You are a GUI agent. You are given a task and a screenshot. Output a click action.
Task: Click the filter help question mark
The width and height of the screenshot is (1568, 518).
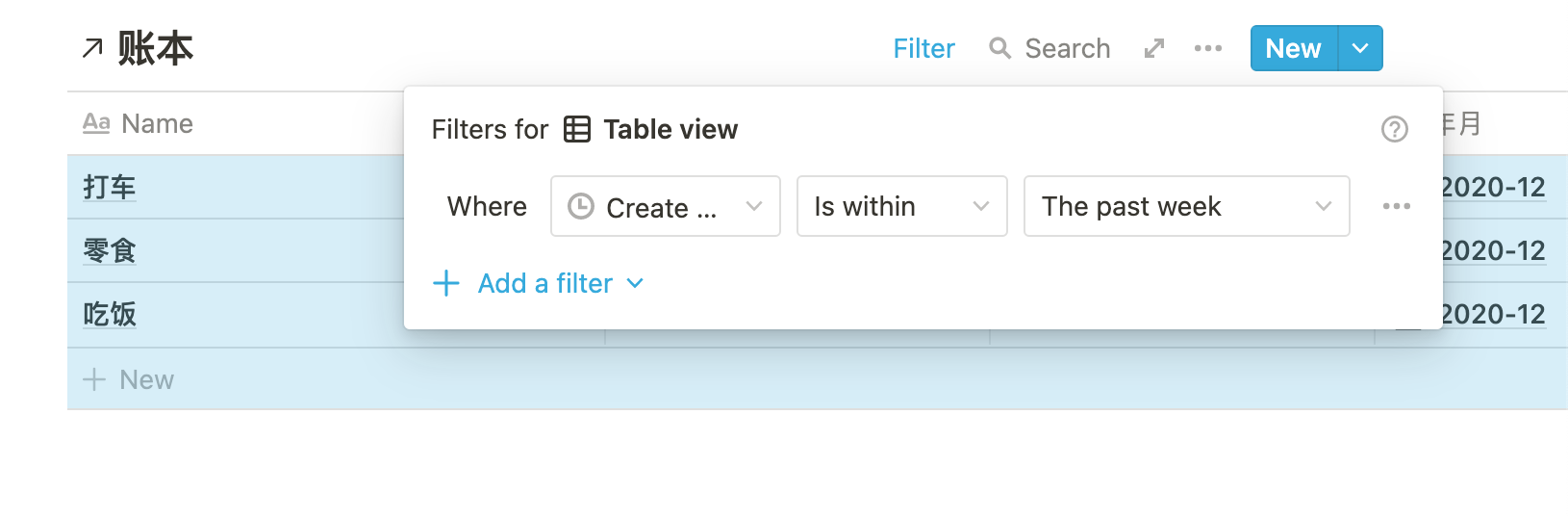(1394, 129)
